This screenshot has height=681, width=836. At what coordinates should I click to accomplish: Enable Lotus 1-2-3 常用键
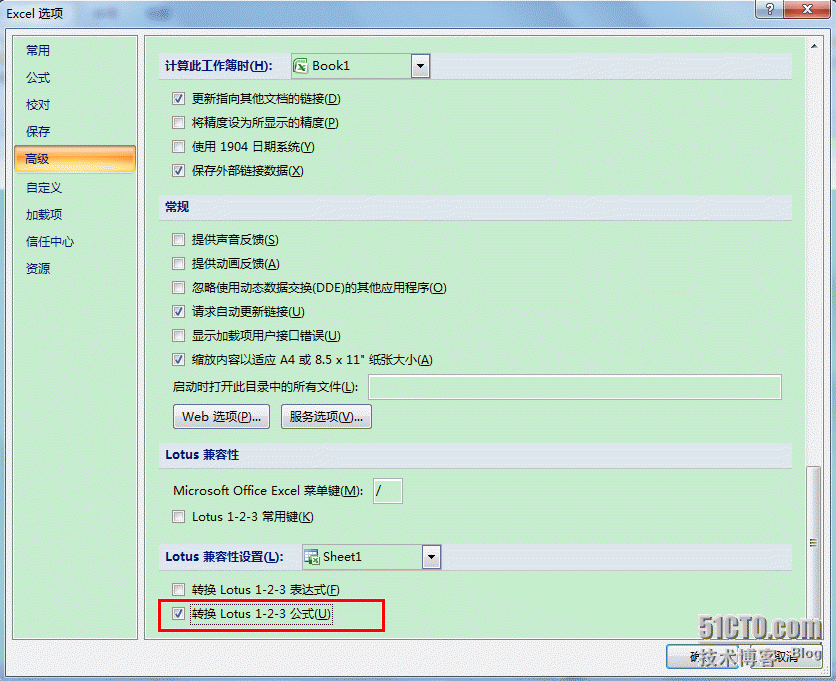[x=178, y=516]
